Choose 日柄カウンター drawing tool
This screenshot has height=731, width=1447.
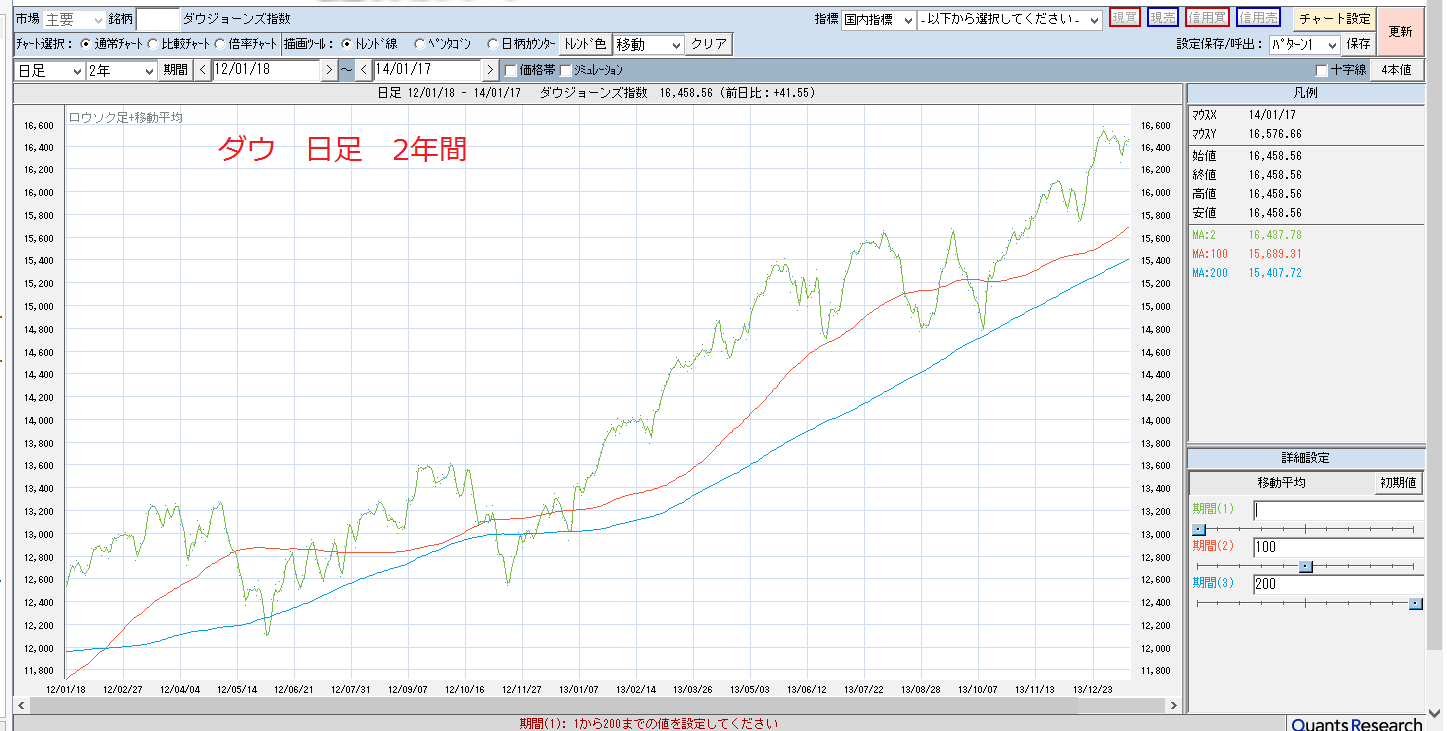click(x=492, y=44)
